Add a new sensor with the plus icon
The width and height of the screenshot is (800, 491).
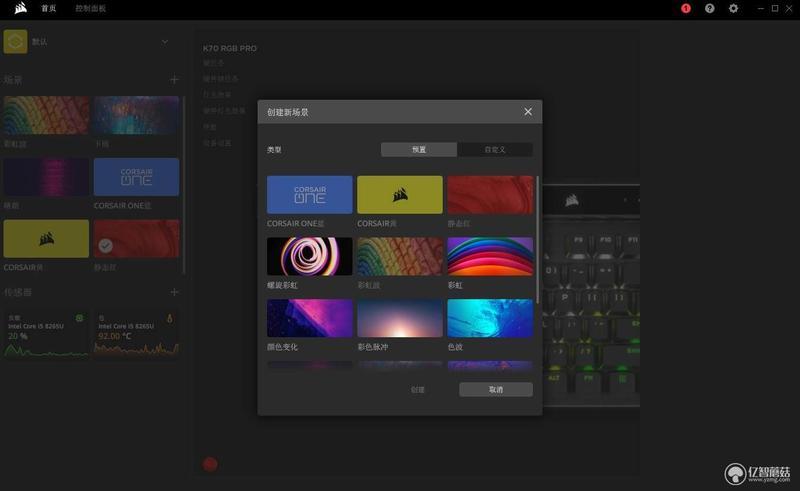[x=174, y=292]
